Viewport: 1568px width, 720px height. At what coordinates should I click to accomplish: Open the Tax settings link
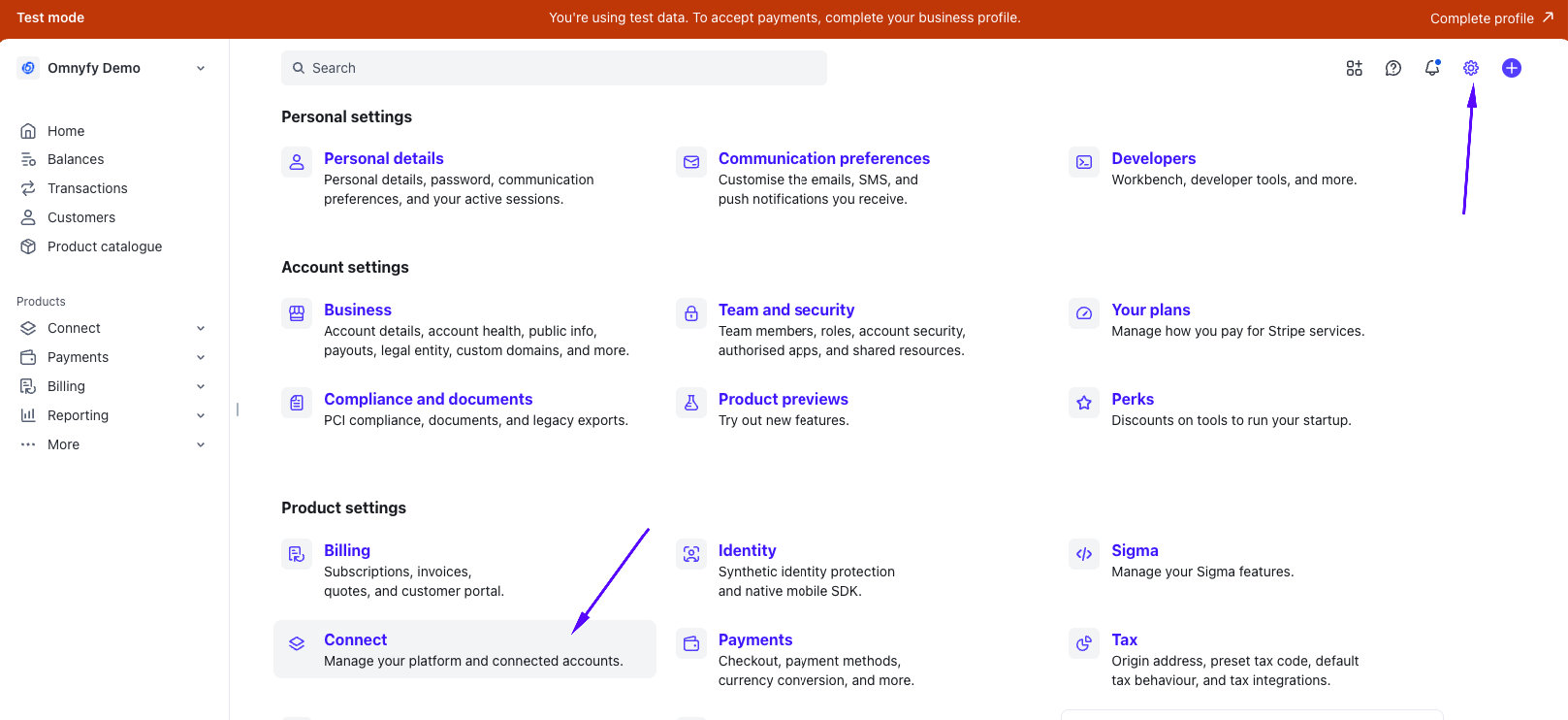pyautogui.click(x=1125, y=639)
